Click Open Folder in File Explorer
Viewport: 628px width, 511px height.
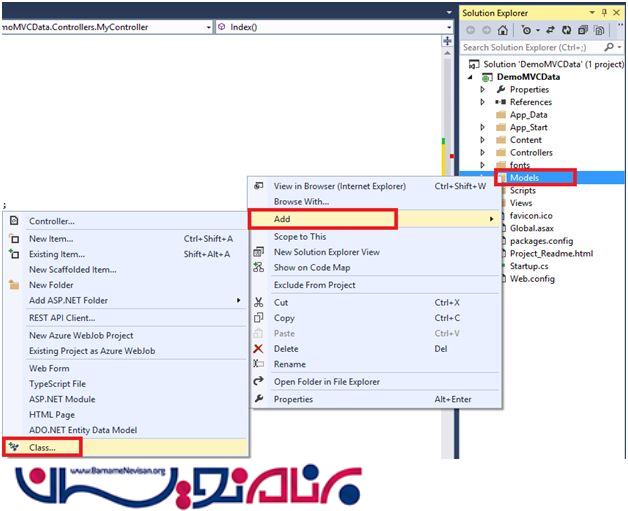(x=326, y=381)
